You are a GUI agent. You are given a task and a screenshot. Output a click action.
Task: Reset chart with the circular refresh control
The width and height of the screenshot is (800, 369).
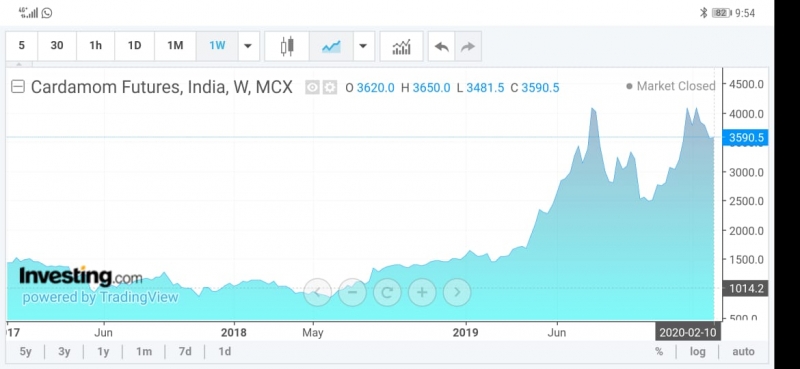pos(387,292)
